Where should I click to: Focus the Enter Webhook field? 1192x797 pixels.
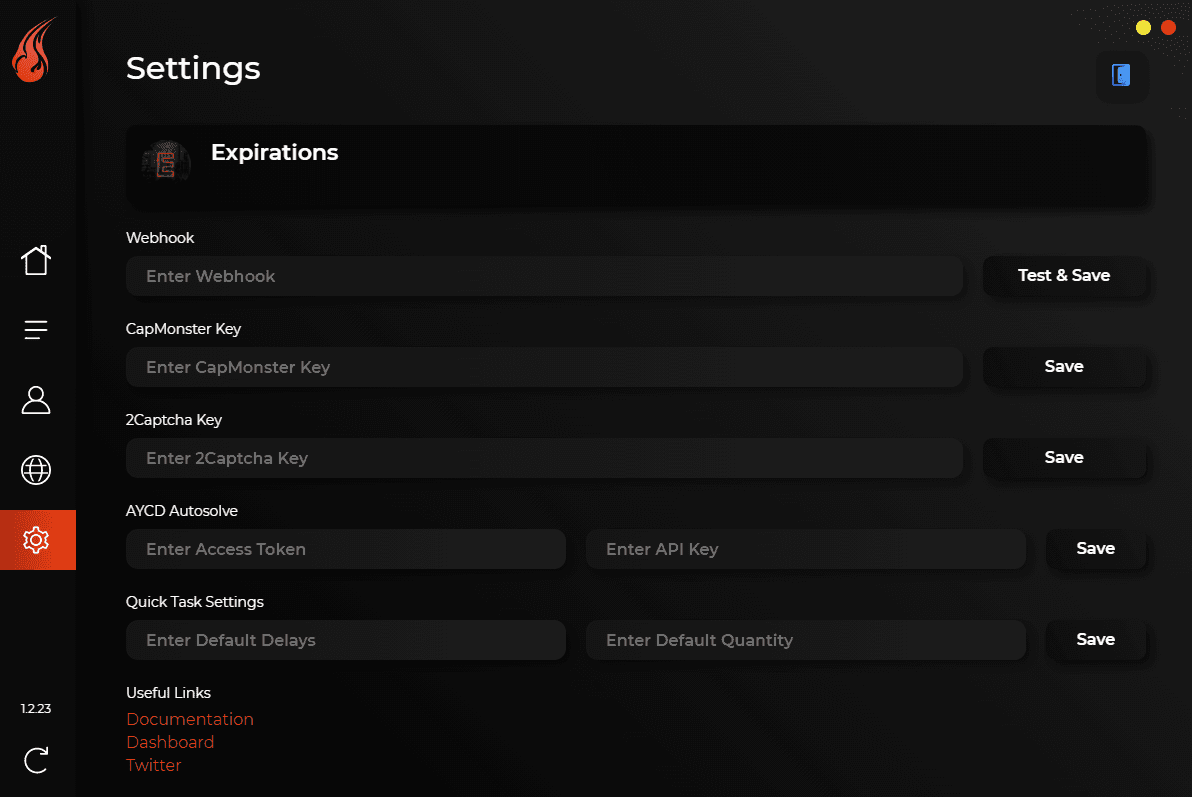(x=544, y=276)
